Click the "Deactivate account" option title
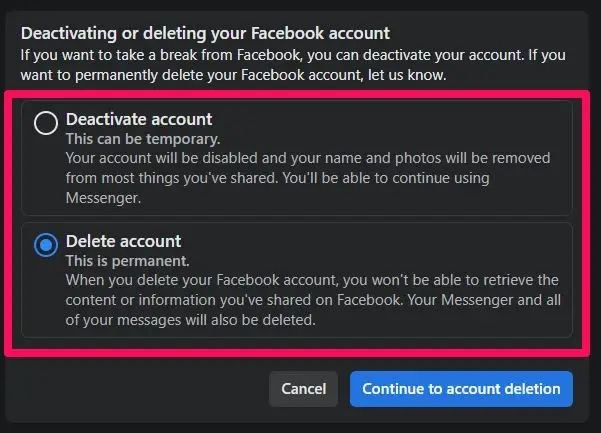The image size is (601, 433). [x=139, y=119]
